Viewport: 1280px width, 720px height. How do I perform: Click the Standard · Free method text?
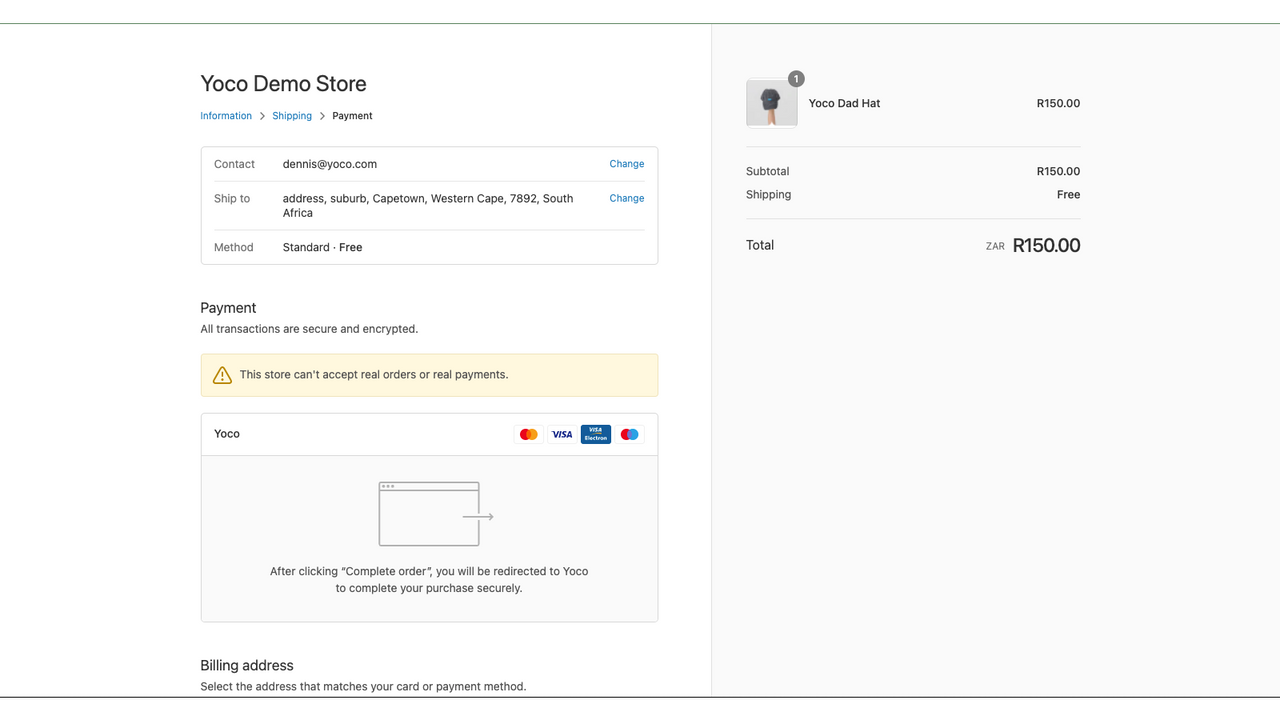click(322, 247)
